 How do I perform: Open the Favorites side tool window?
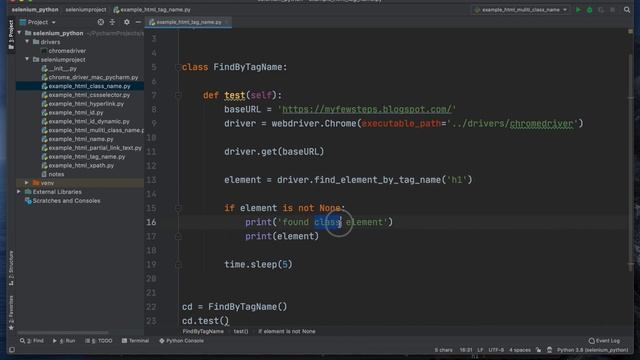11,312
